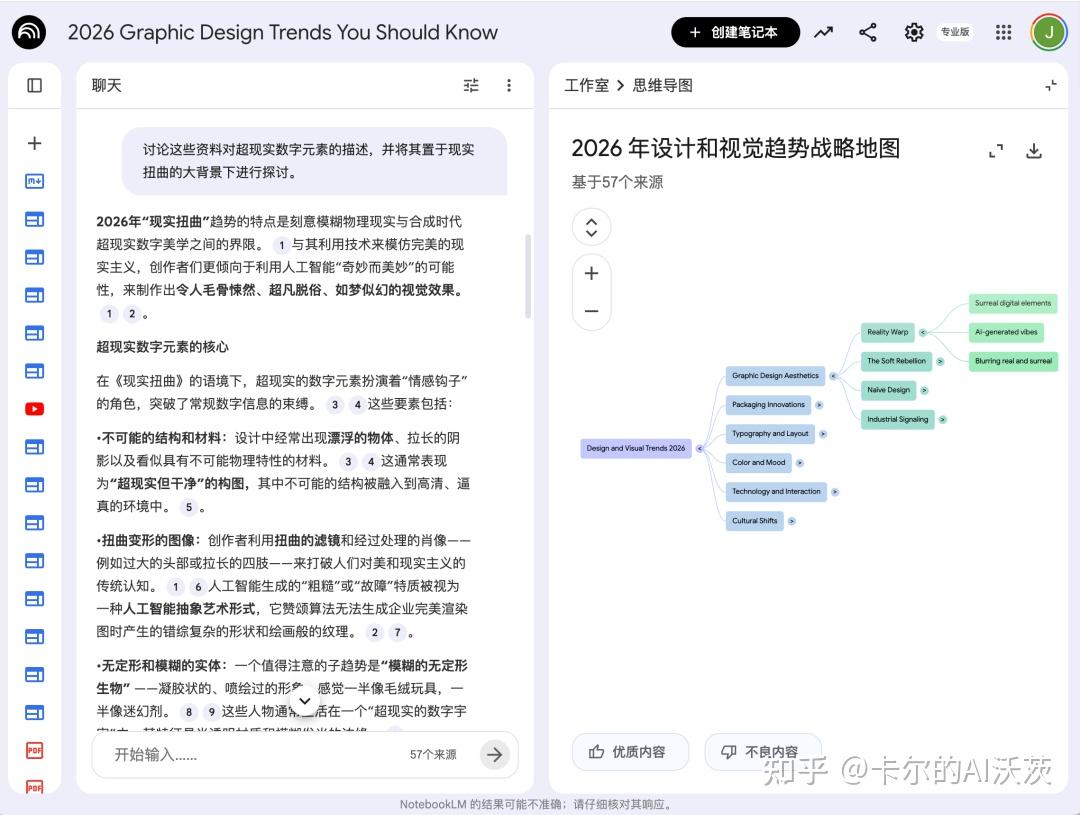Add a new source with plus icon
Image resolution: width=1080 pixels, height=815 pixels.
(x=34, y=143)
